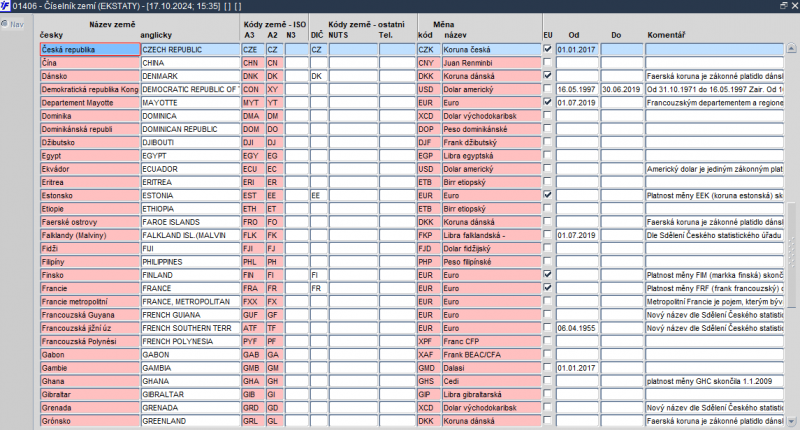Click the English name field FRANCE
The image size is (800, 430).
(190, 288)
